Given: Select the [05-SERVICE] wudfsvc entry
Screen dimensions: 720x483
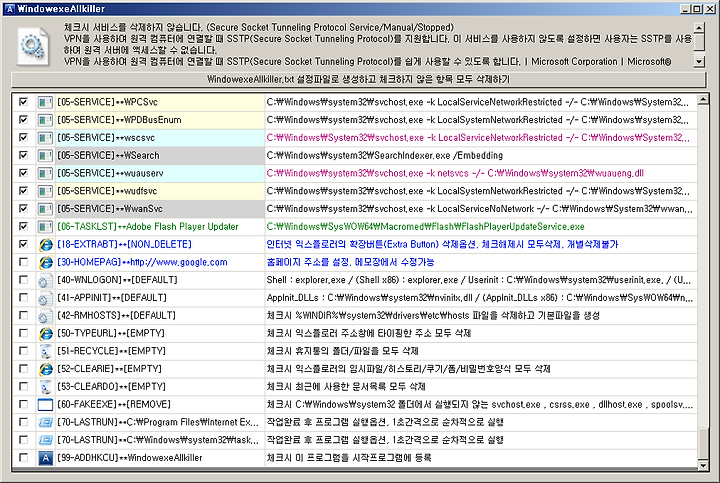Looking at the screenshot, I should point(107,191).
